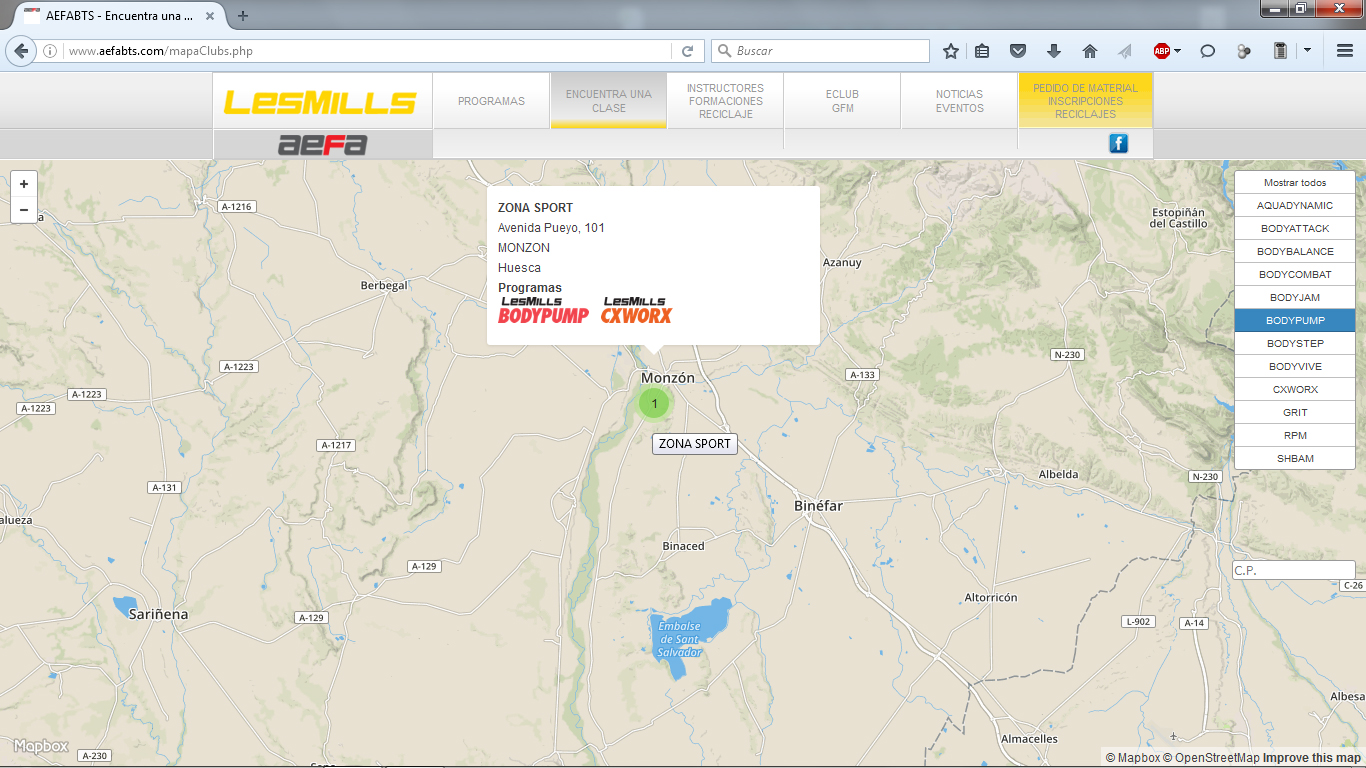Open the chat speech bubble icon
The width and height of the screenshot is (1366, 768).
click(1207, 51)
